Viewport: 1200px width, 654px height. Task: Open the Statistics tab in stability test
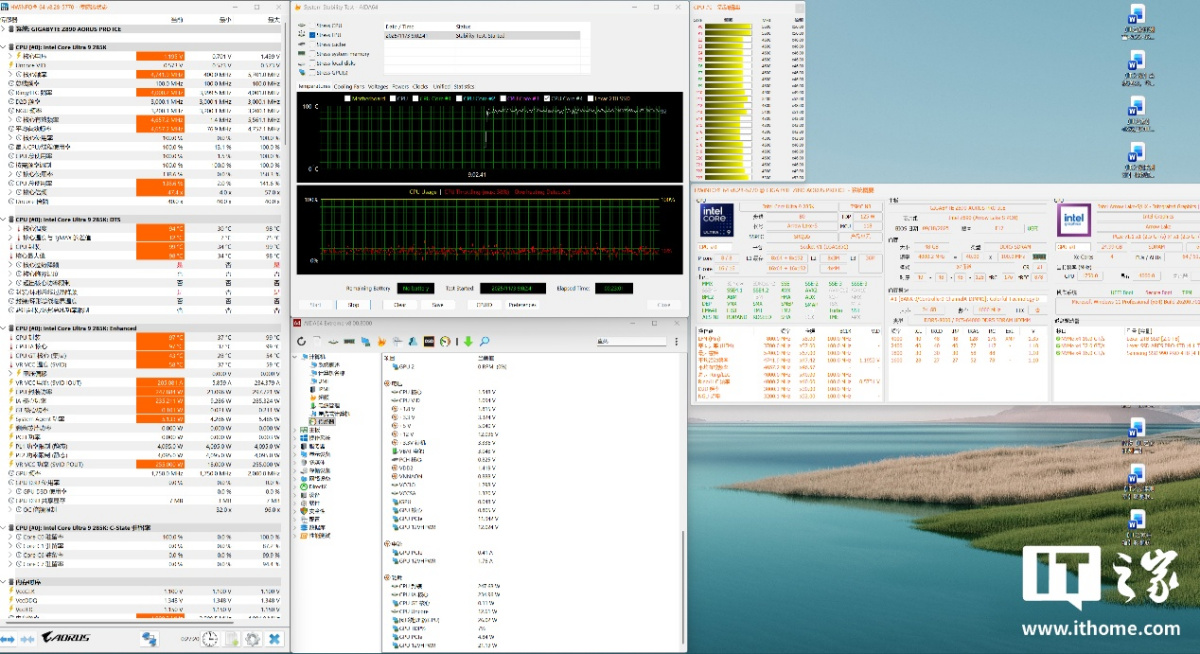click(x=464, y=86)
